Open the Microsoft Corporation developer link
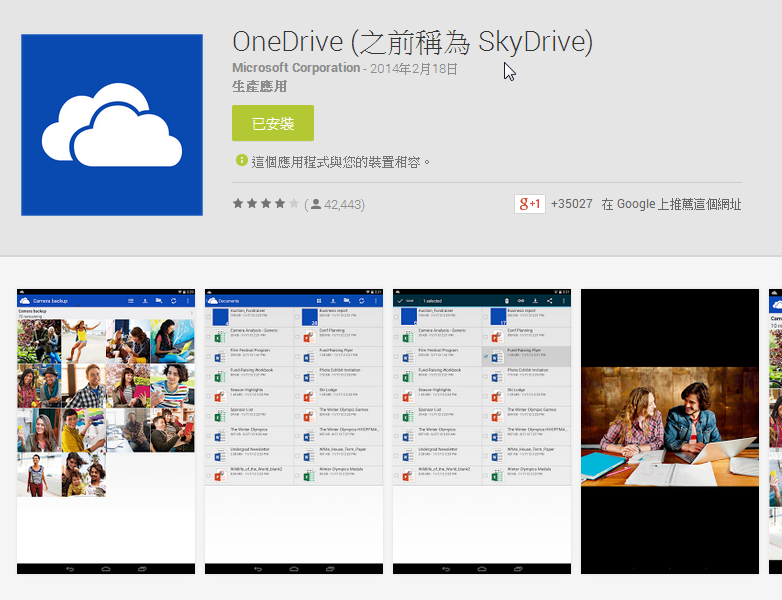 [296, 68]
